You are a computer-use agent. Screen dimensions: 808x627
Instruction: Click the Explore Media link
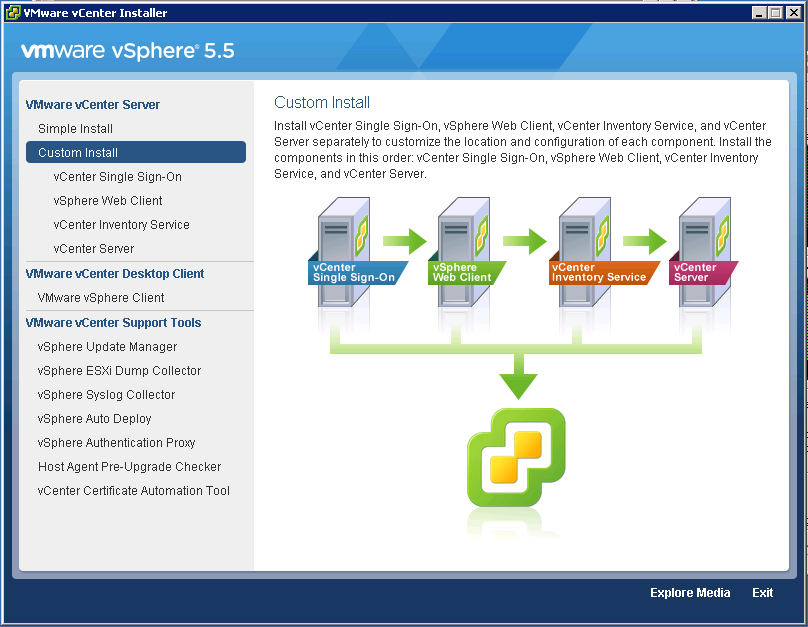[690, 593]
